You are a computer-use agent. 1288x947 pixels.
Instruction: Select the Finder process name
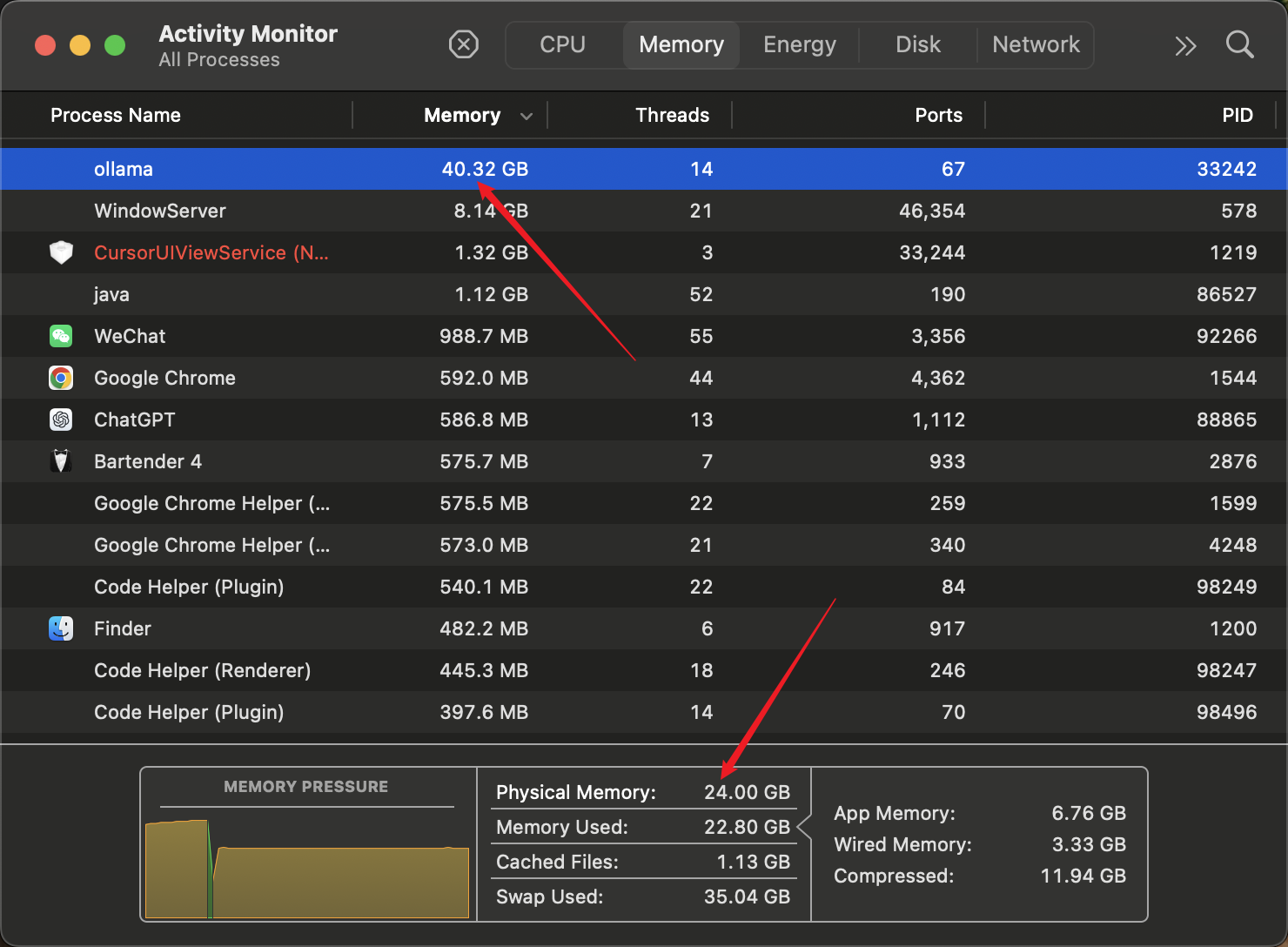(123, 628)
